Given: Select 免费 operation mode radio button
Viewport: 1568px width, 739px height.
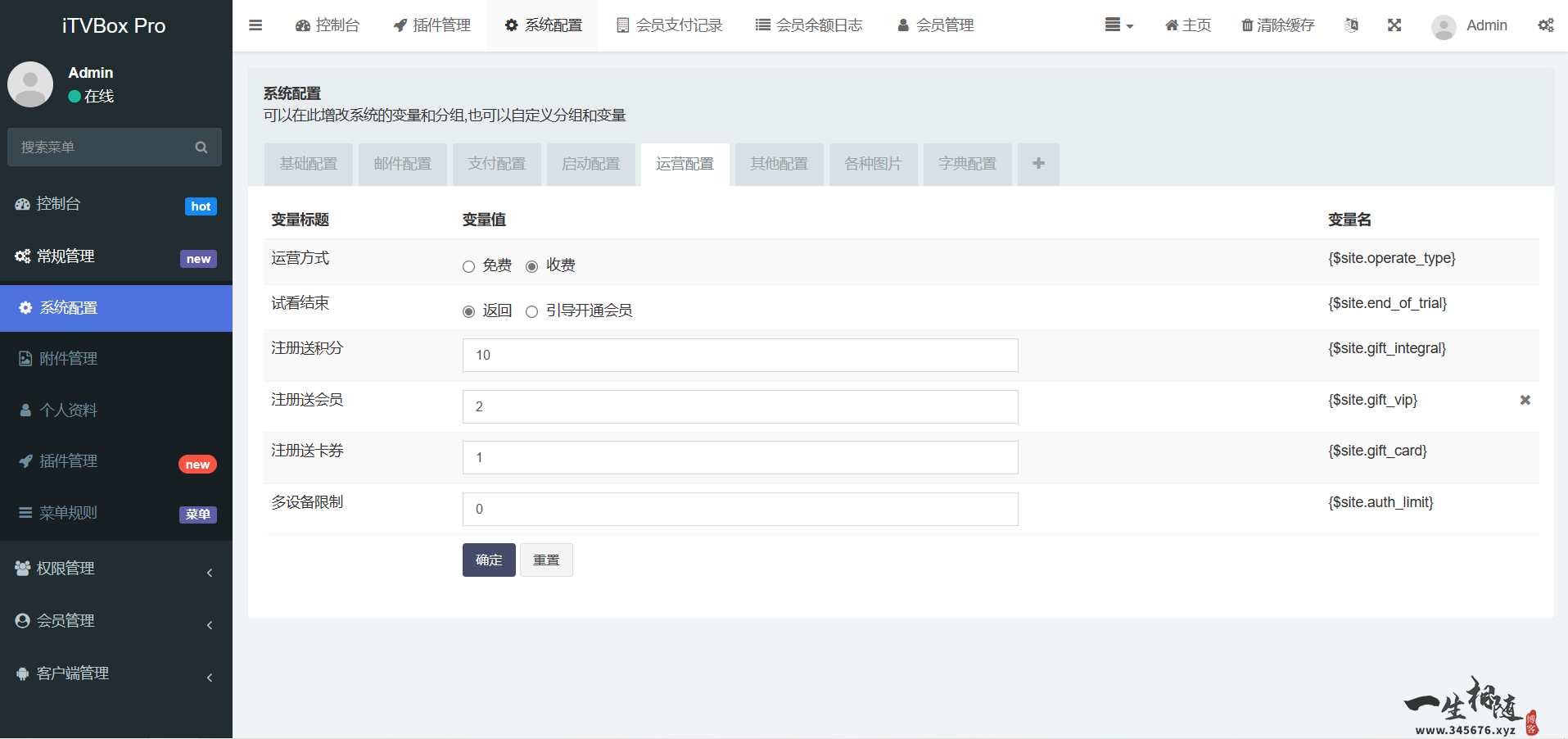Looking at the screenshot, I should 468,266.
